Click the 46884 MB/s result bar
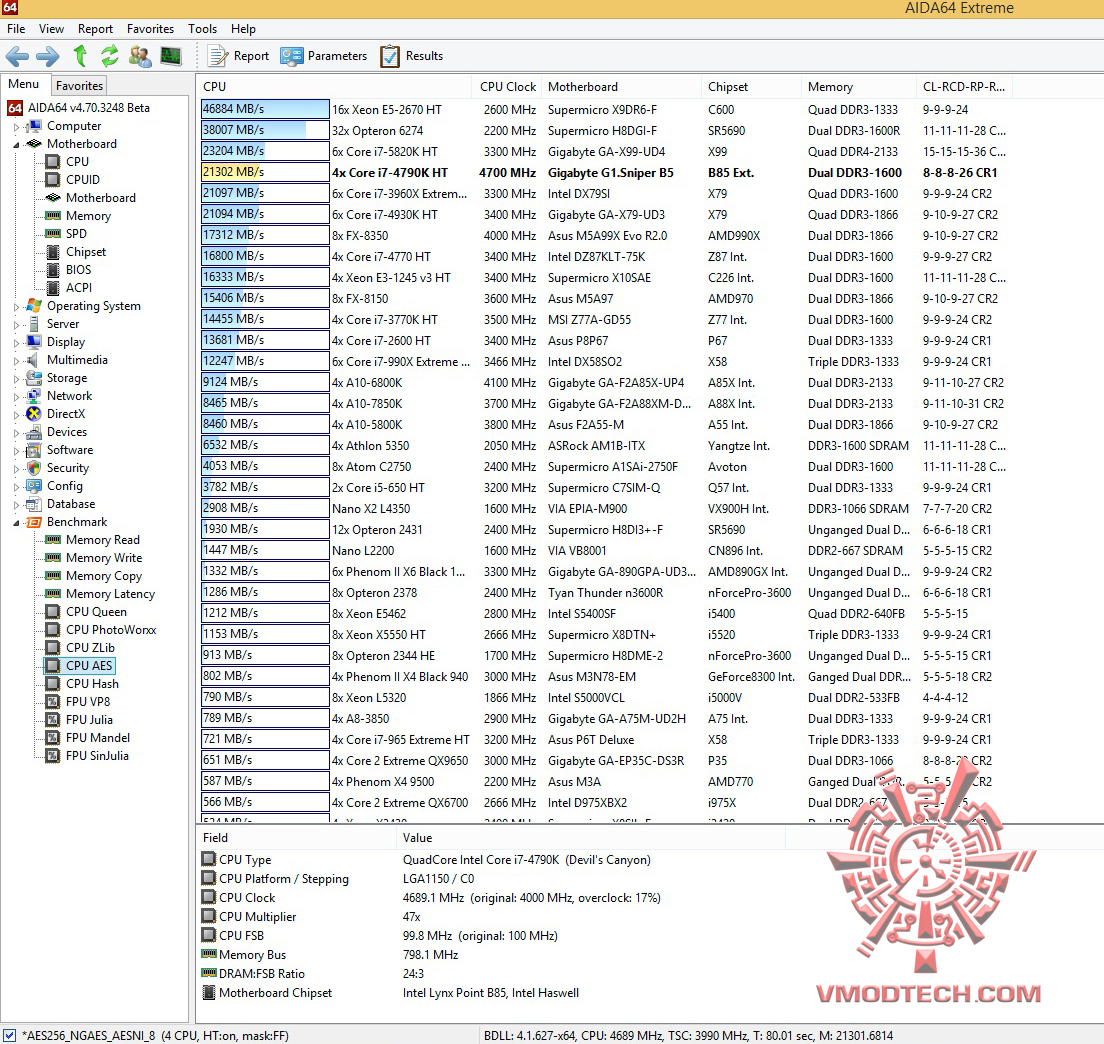The height and width of the screenshot is (1044, 1104). click(265, 109)
